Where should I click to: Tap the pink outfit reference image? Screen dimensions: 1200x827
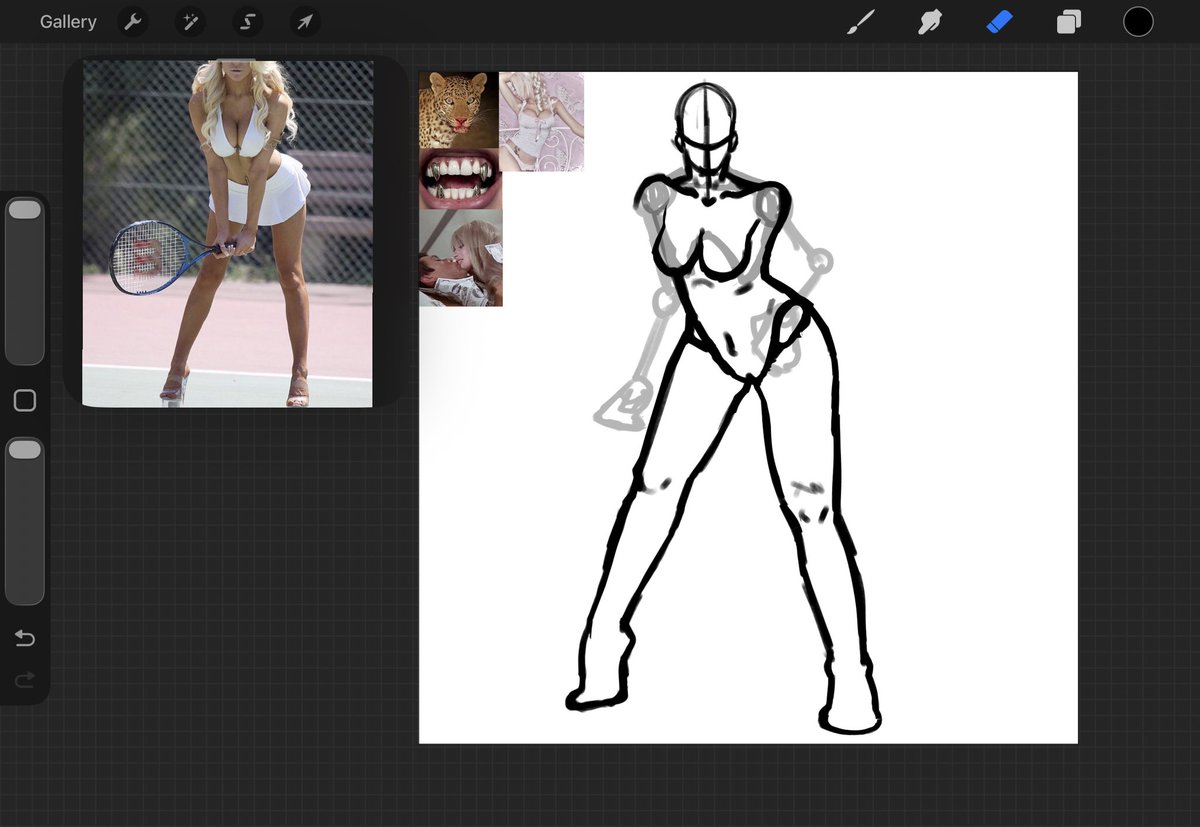pos(541,121)
